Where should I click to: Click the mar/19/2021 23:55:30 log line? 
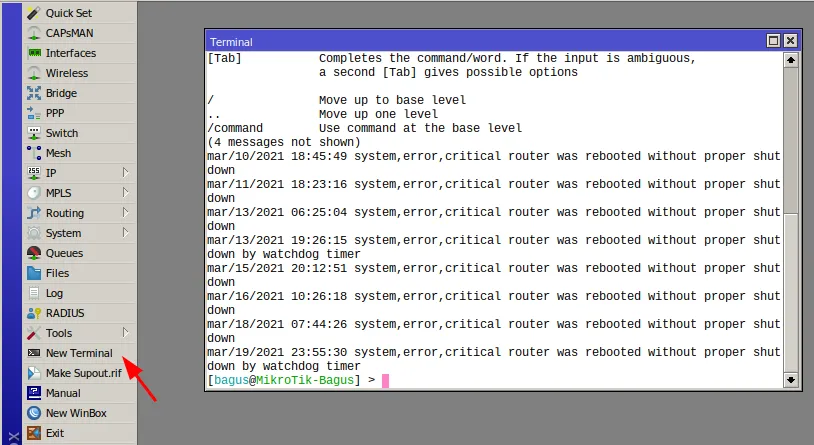494,359
